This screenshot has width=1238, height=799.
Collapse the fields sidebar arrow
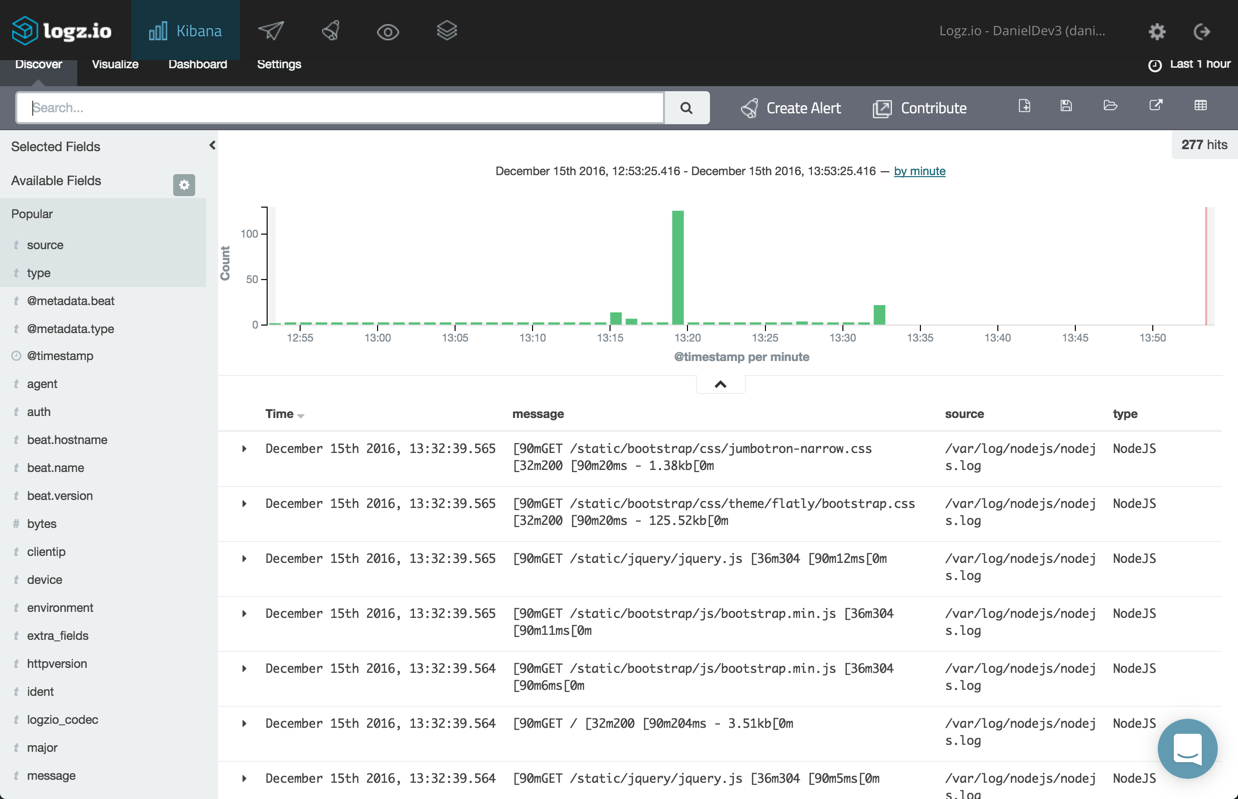[212, 146]
